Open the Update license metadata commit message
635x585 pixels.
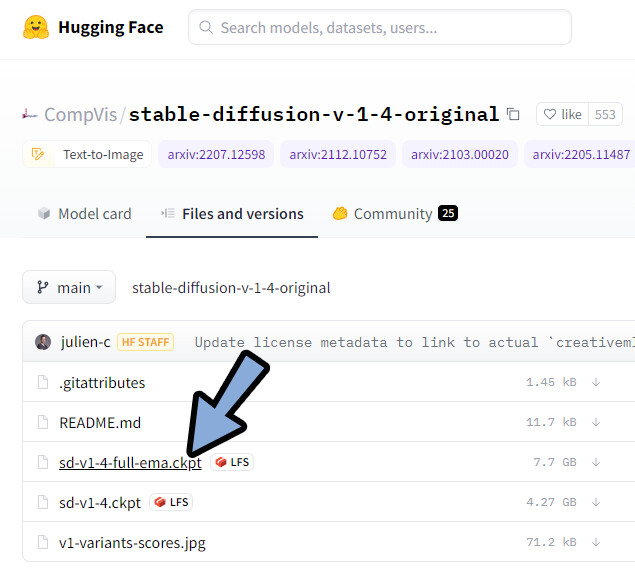415,342
